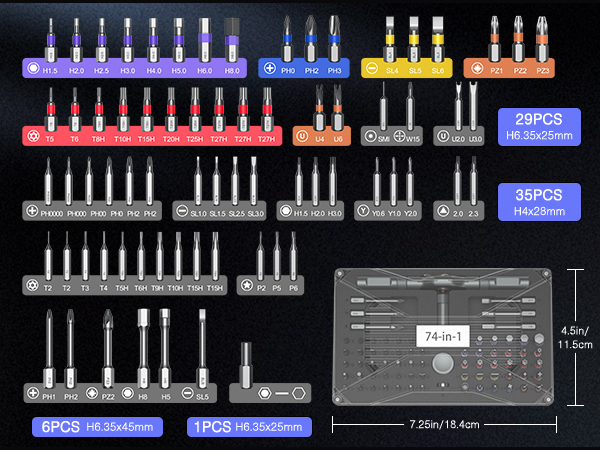
Task: Click the purple-banded H8.0 hex bit
Action: (x=231, y=42)
